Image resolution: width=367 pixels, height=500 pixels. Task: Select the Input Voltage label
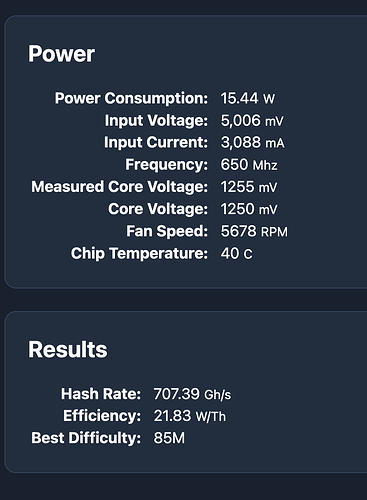156,120
